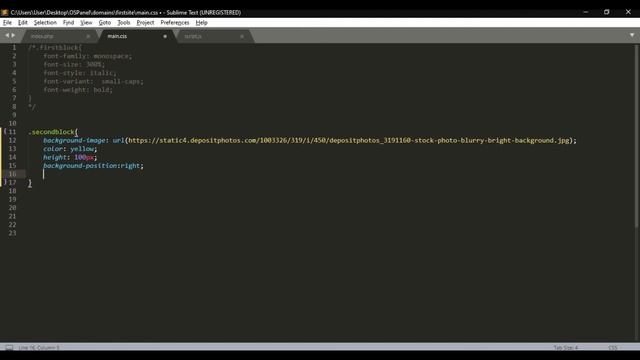Open the File menu
The height and width of the screenshot is (360, 640).
click(7, 22)
